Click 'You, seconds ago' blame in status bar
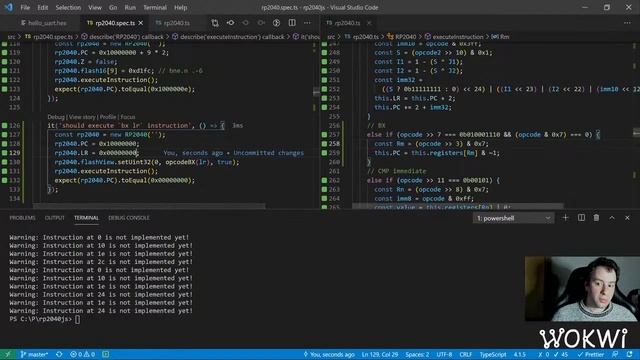640x360 pixels. click(329, 354)
